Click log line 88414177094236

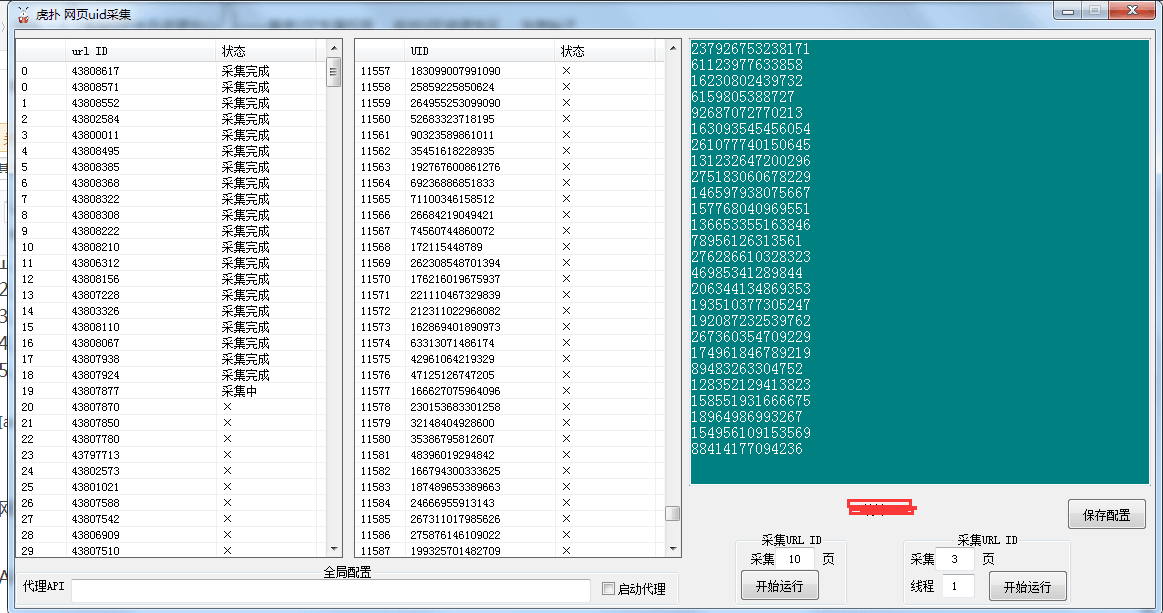pyautogui.click(x=747, y=450)
